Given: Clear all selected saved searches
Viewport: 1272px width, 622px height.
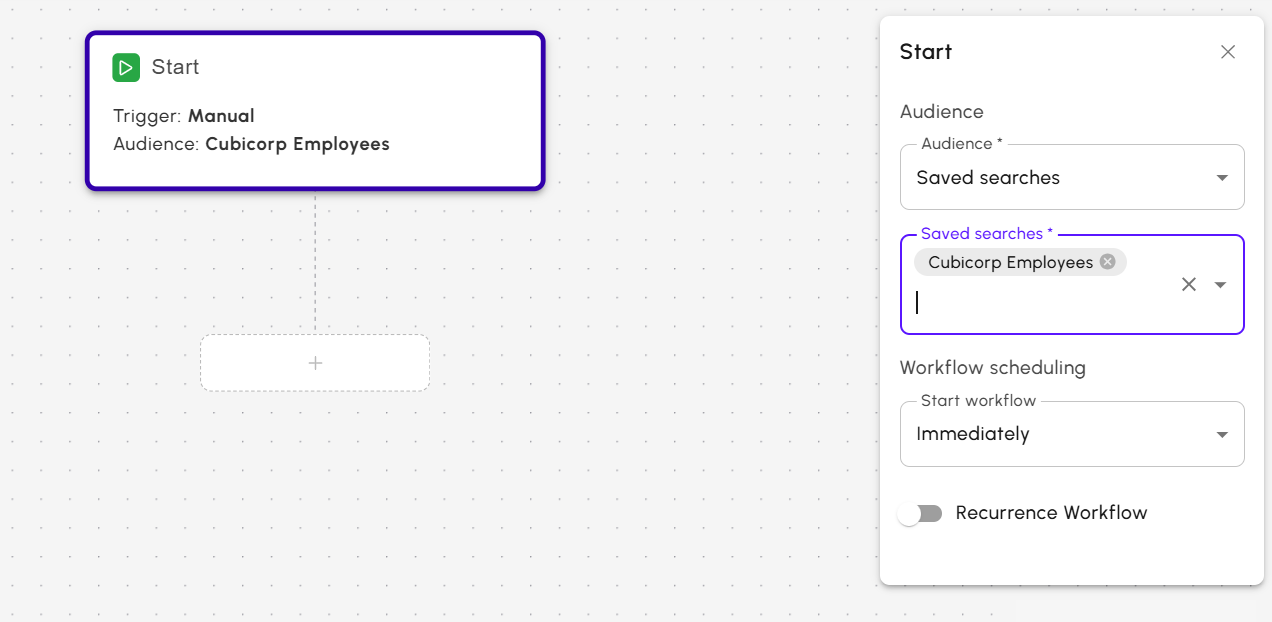Looking at the screenshot, I should [x=1188, y=284].
